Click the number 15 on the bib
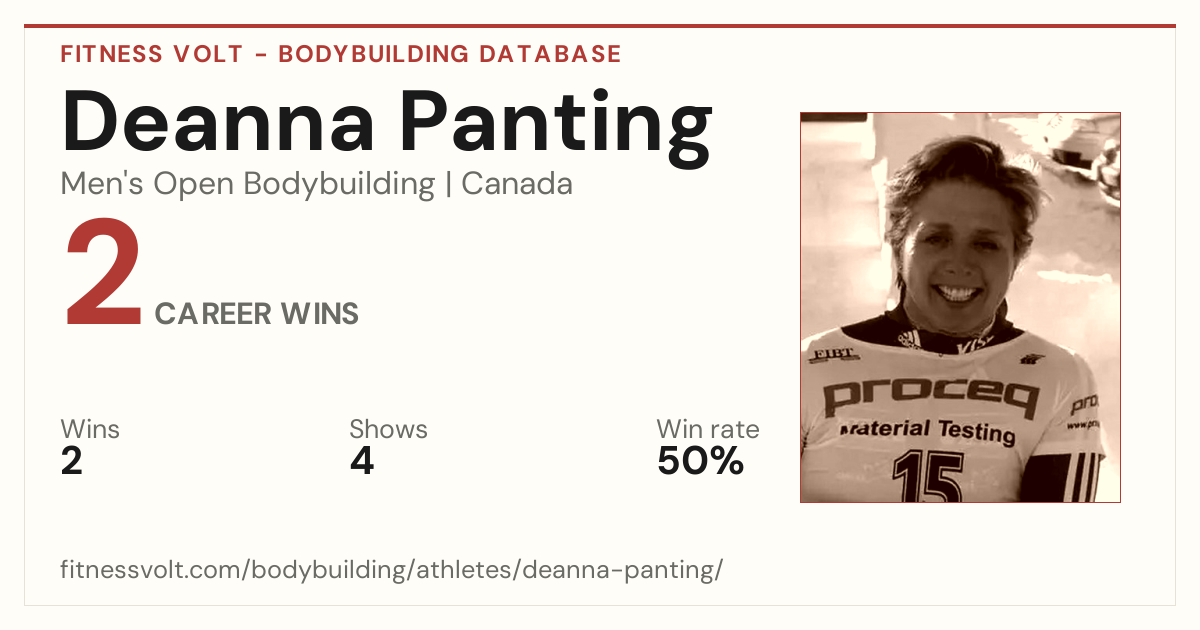 (x=929, y=478)
